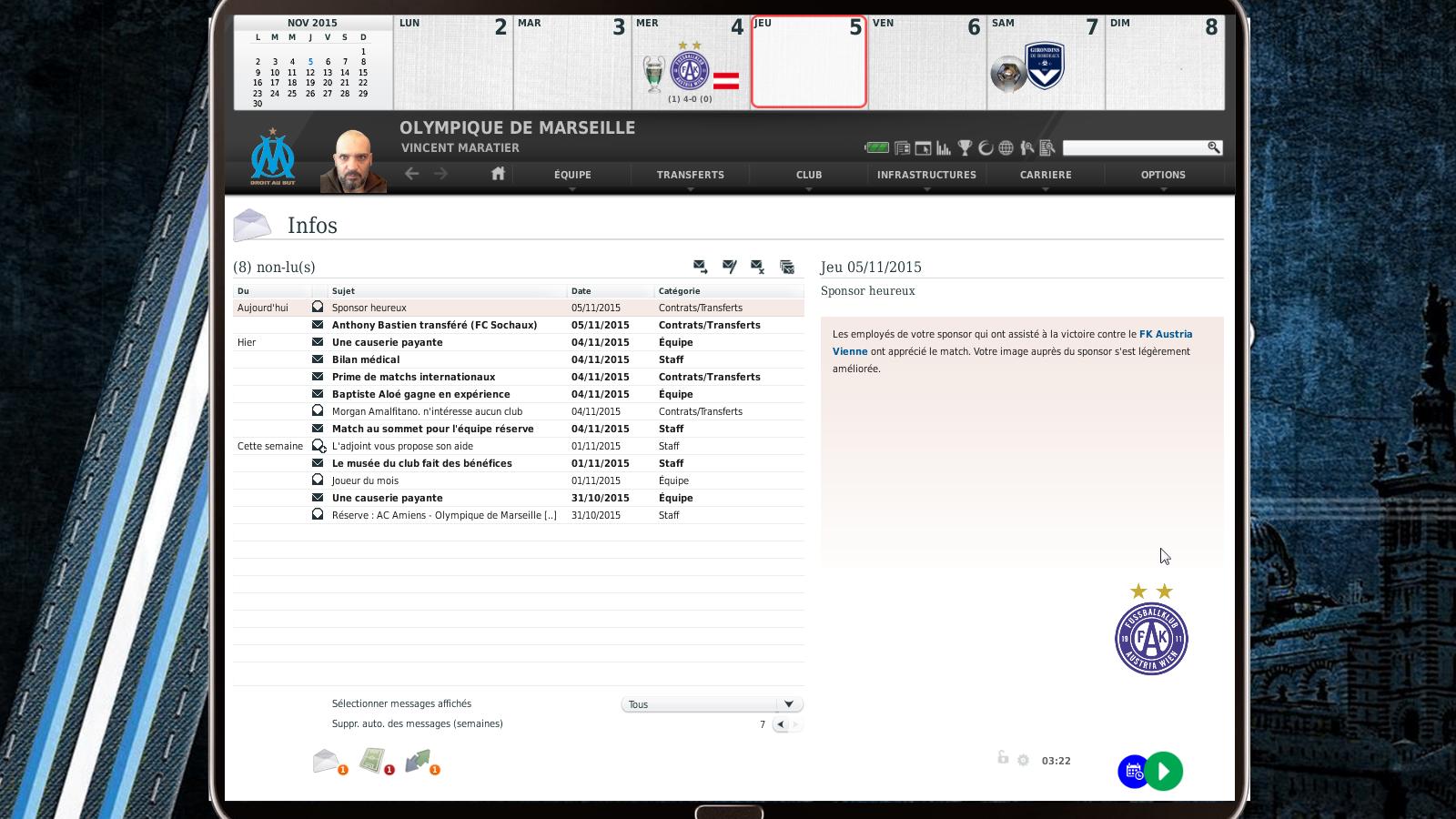
Task: Open the INFRASTRUCTURES menu
Action: (x=926, y=175)
